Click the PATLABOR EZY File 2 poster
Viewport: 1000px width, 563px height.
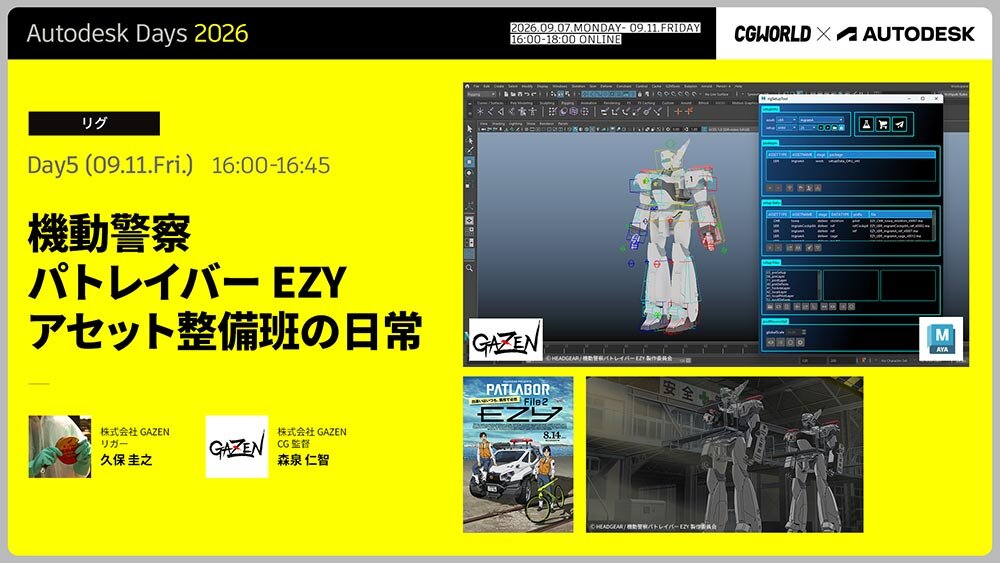coord(518,455)
